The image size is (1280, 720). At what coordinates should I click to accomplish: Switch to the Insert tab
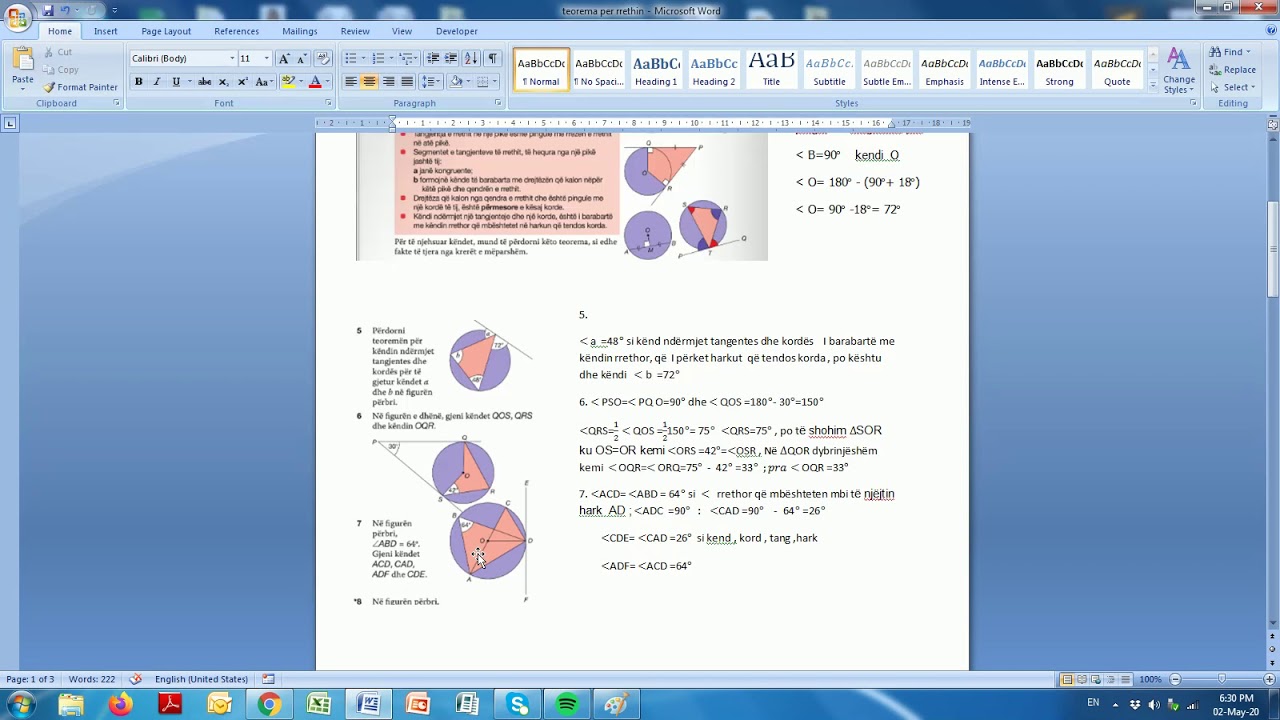[x=105, y=31]
